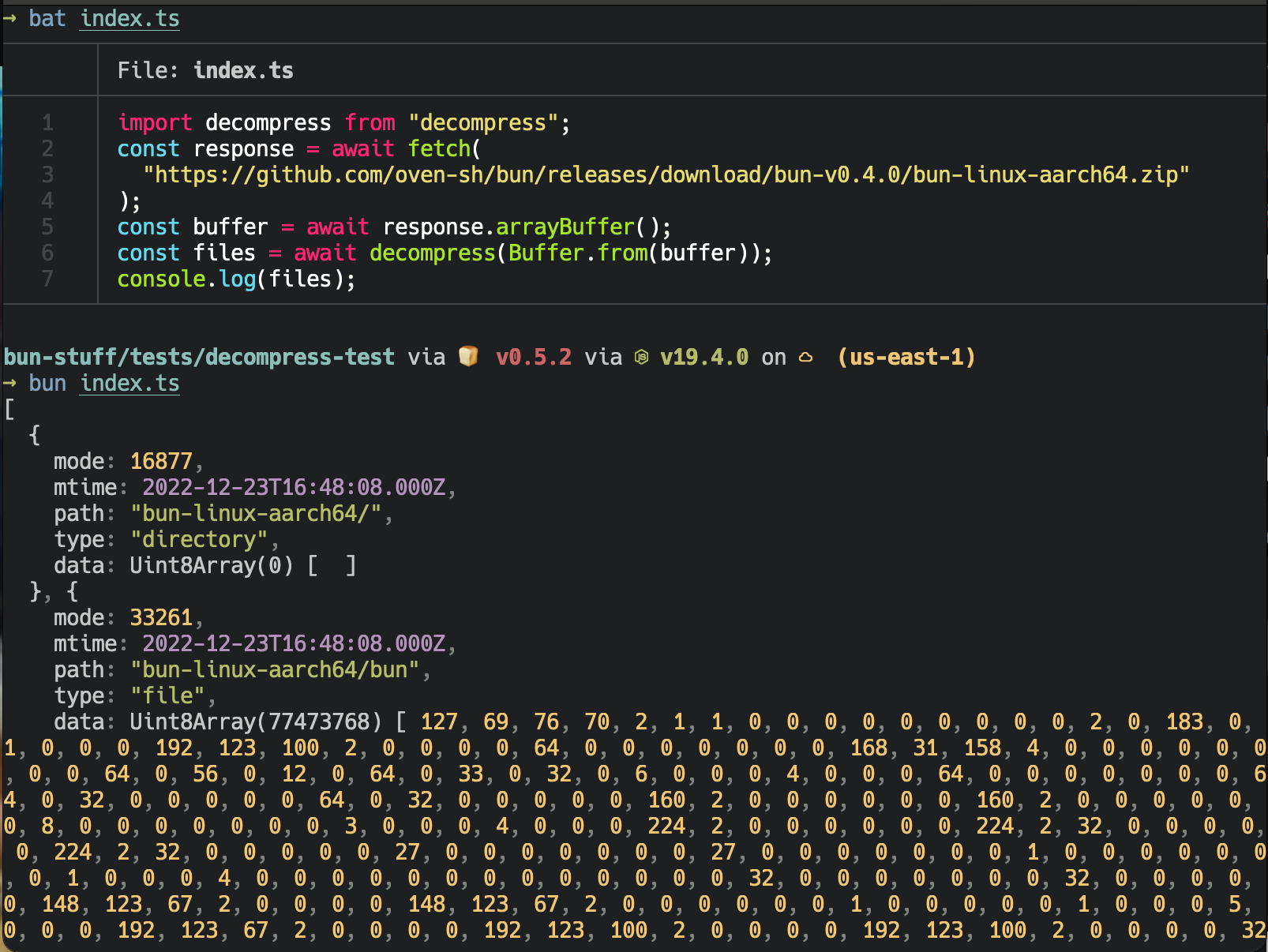
Task: Click 'arrayBuffer' on line 5
Action: tap(565, 227)
